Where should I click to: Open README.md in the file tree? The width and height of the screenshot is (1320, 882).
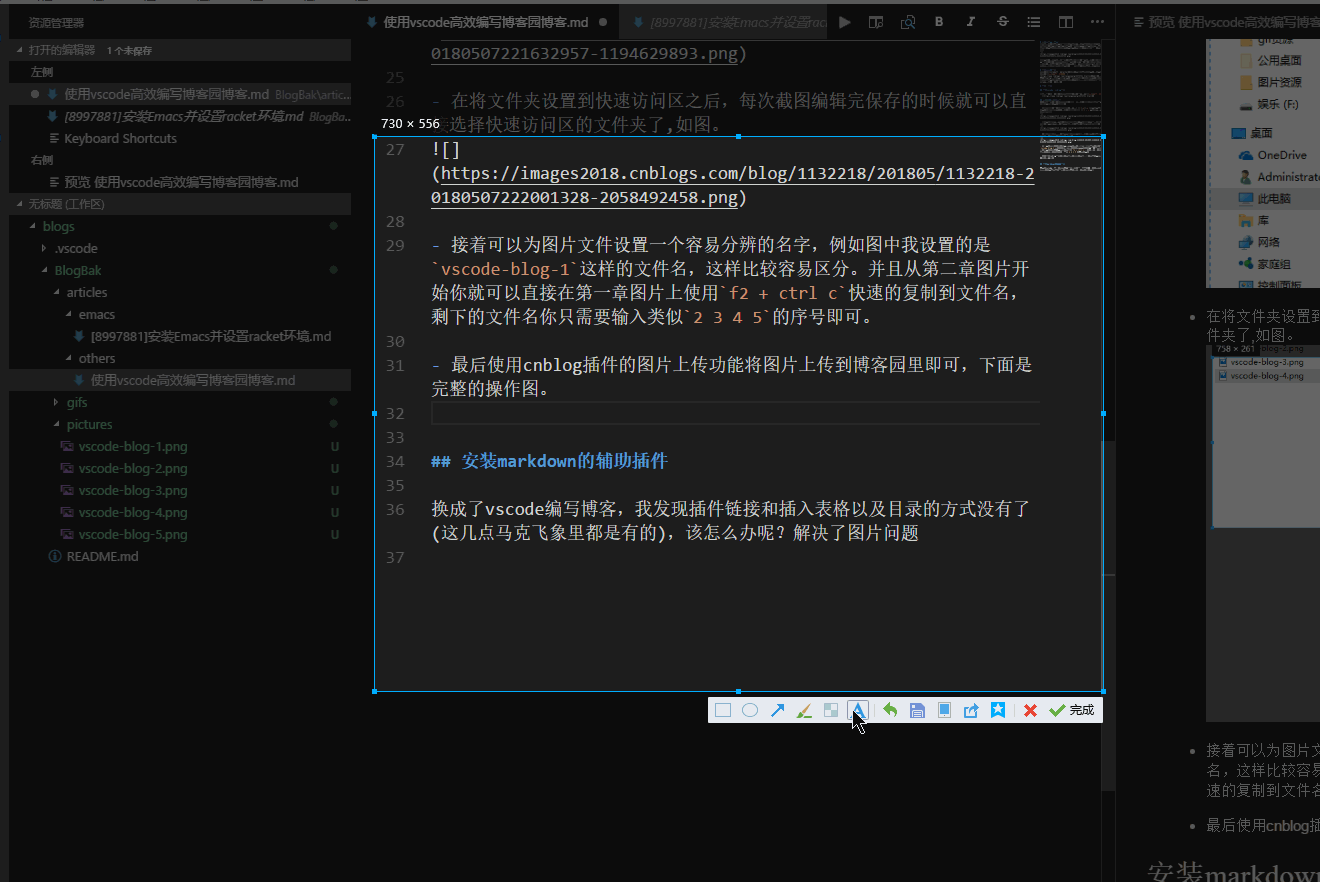tap(102, 556)
